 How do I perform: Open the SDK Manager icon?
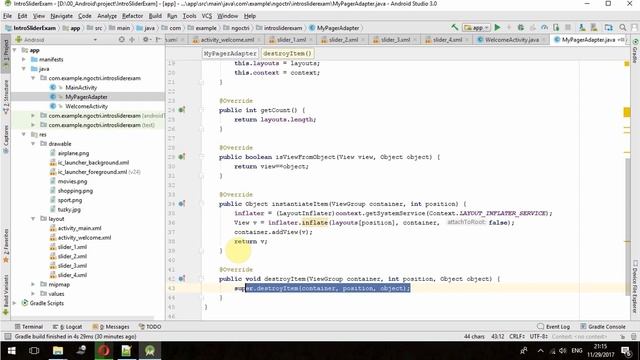594,27
